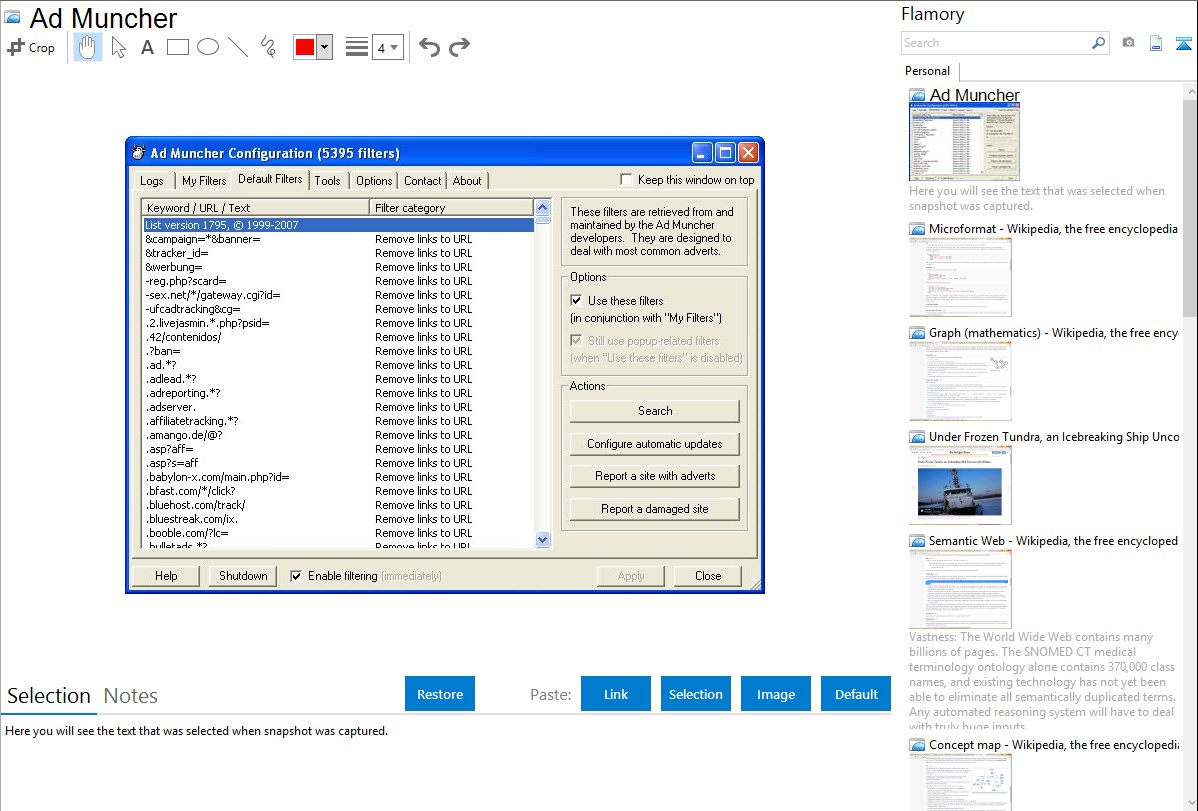Open the color dropdown arrow
1198x811 pixels.
tap(325, 47)
